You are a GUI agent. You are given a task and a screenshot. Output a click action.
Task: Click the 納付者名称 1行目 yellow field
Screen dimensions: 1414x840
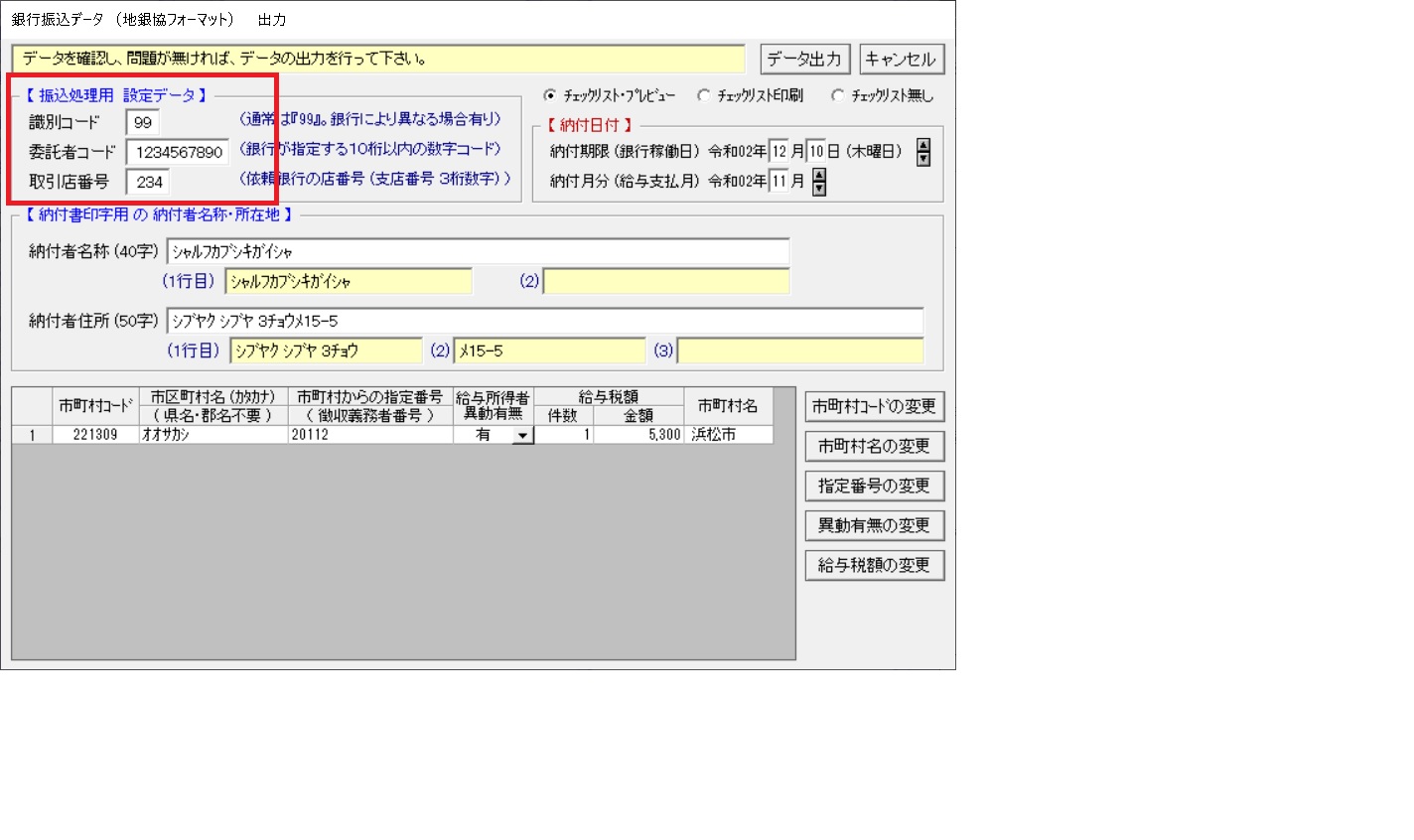(349, 282)
